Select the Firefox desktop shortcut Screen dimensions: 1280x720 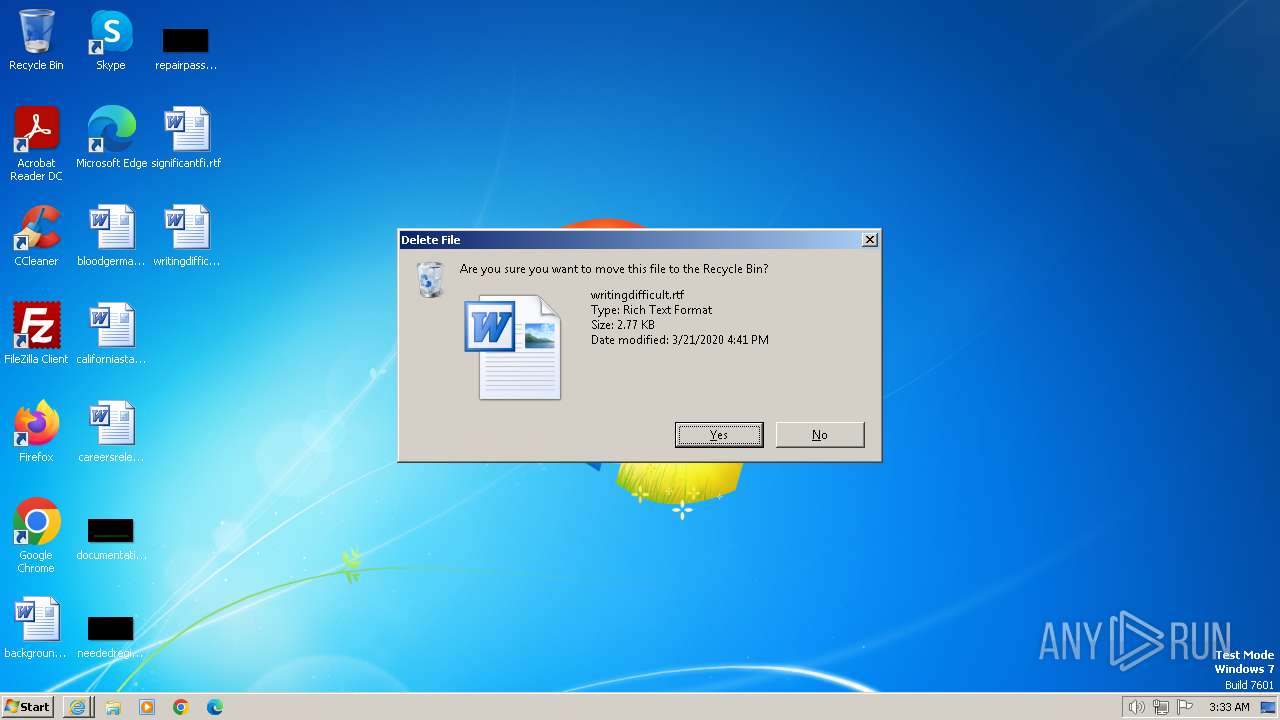tap(36, 432)
